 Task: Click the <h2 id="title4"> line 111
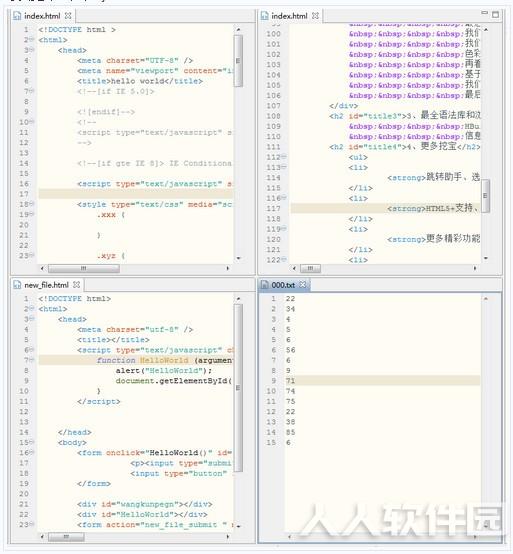(405, 147)
